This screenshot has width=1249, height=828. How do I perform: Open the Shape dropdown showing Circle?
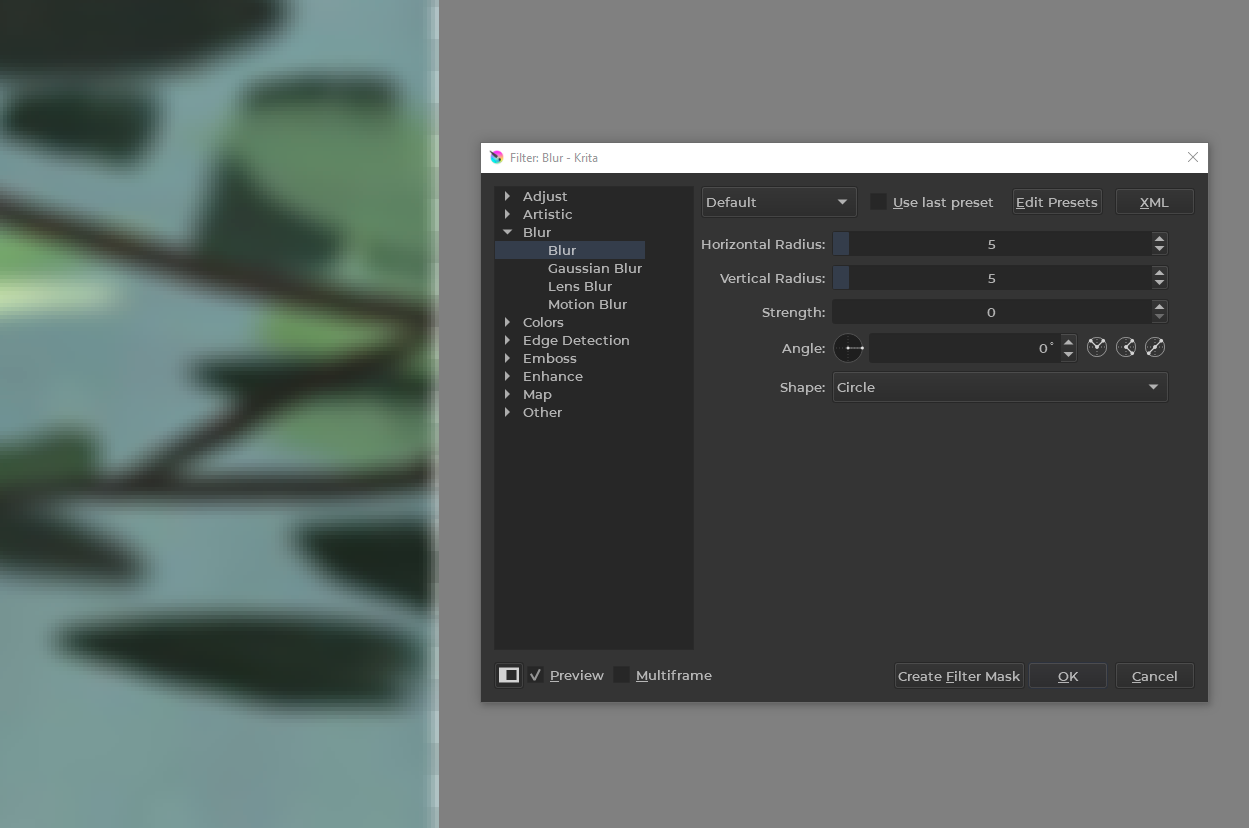coord(999,388)
